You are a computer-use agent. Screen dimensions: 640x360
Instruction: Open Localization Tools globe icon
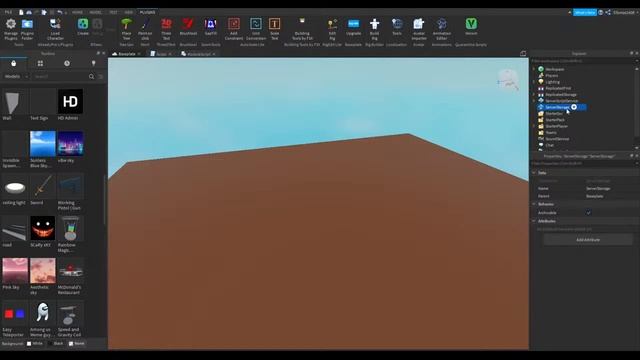[x=397, y=27]
